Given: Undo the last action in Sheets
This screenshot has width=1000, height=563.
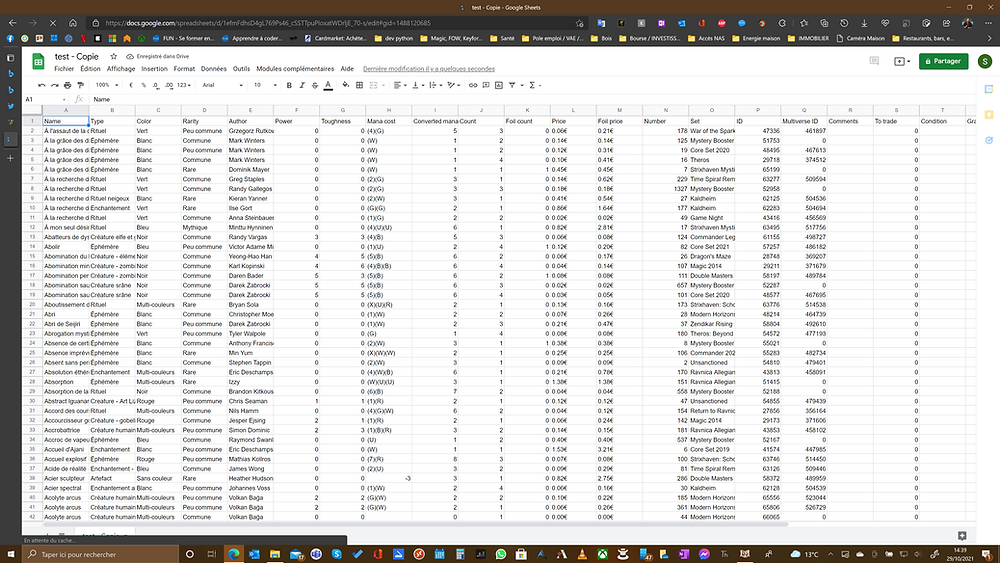Looking at the screenshot, I should (42, 85).
